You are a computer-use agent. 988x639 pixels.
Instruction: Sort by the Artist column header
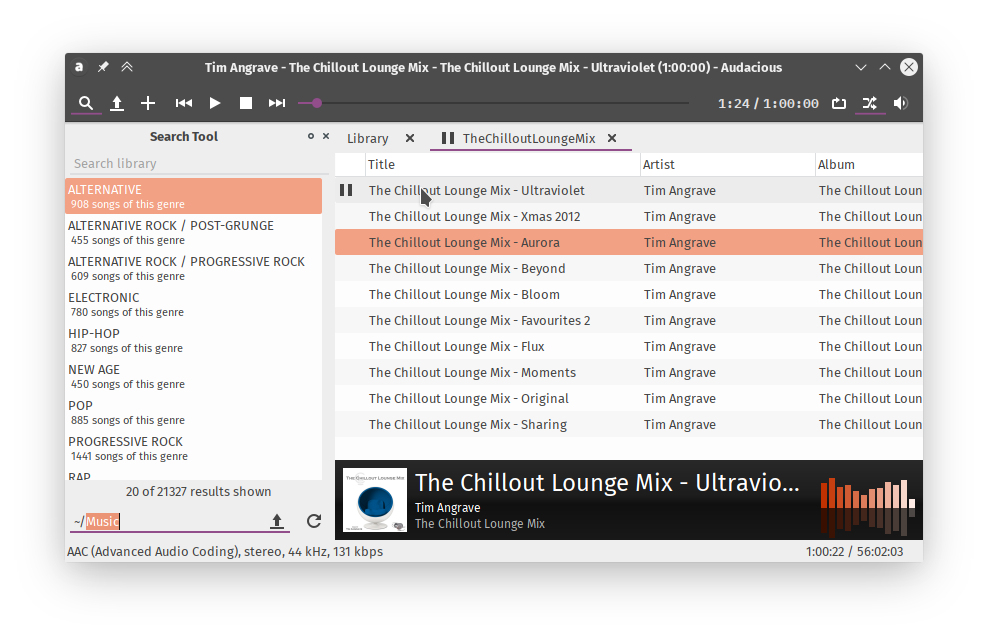tap(727, 164)
